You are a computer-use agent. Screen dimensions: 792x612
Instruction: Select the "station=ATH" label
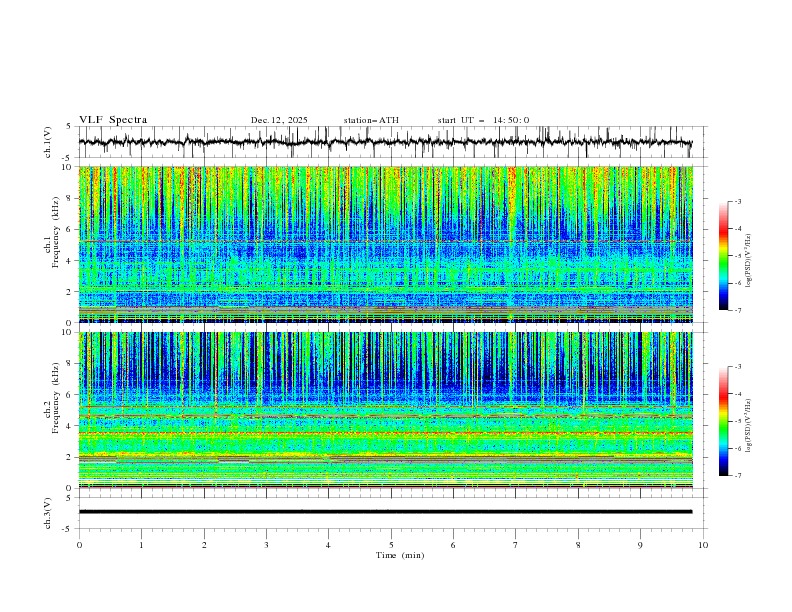tap(371, 120)
